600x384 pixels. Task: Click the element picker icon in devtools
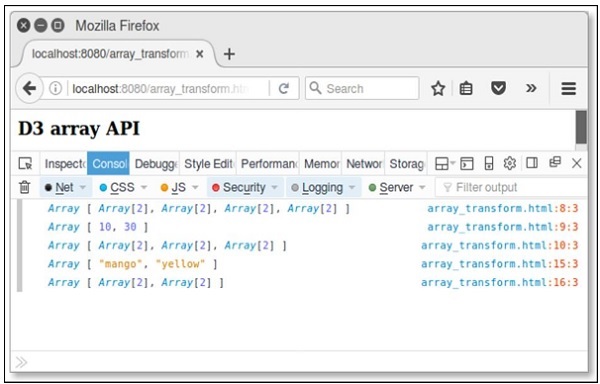coord(25,164)
